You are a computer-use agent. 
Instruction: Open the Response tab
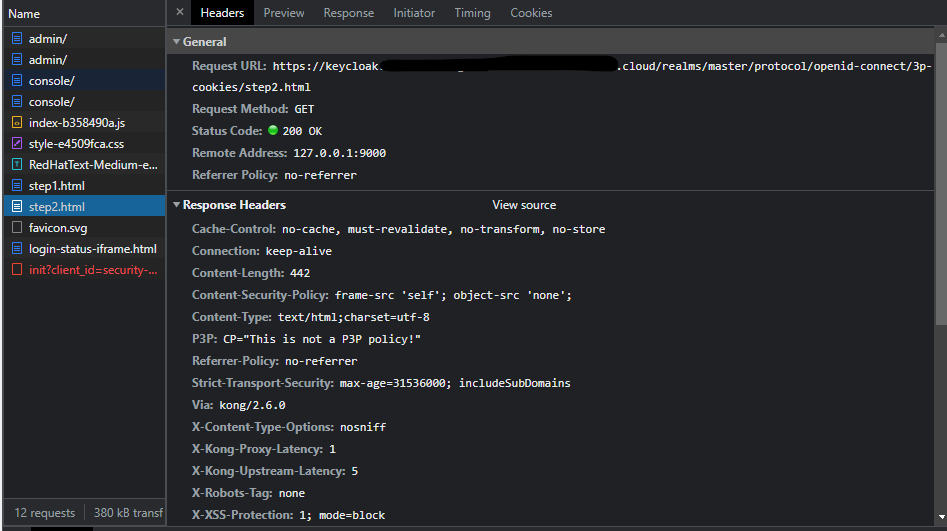[348, 13]
